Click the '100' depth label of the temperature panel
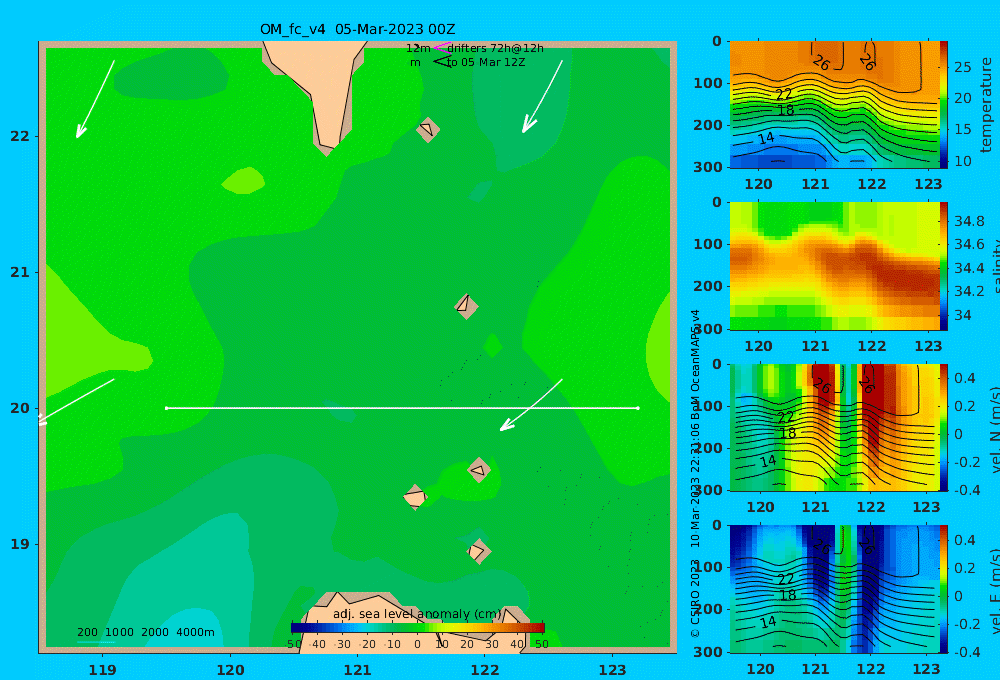Screen dimensions: 1000x680 pyautogui.click(x=708, y=83)
